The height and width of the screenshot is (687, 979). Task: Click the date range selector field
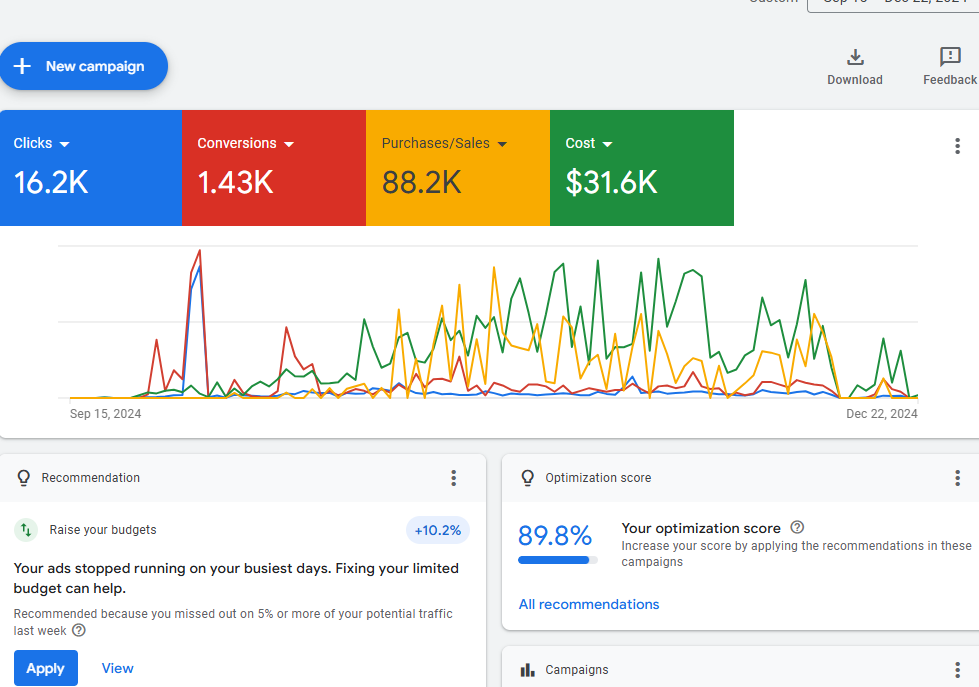(893, 5)
